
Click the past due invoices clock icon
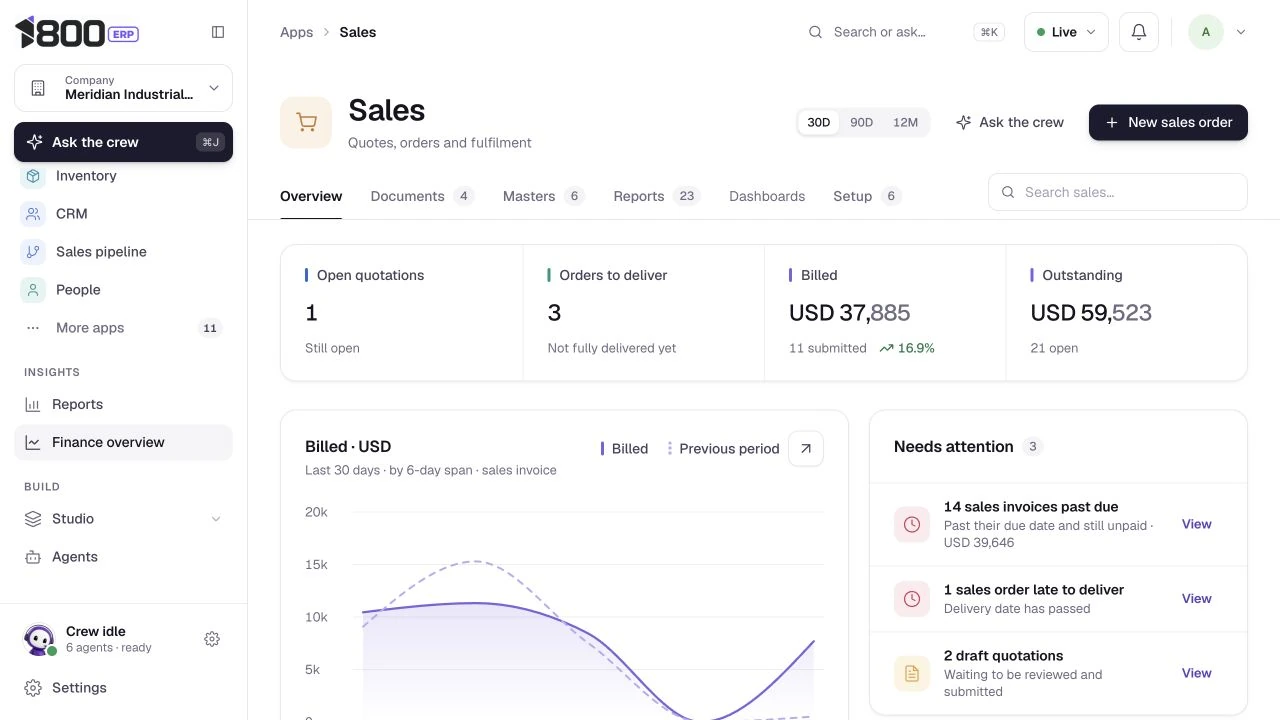(x=912, y=524)
